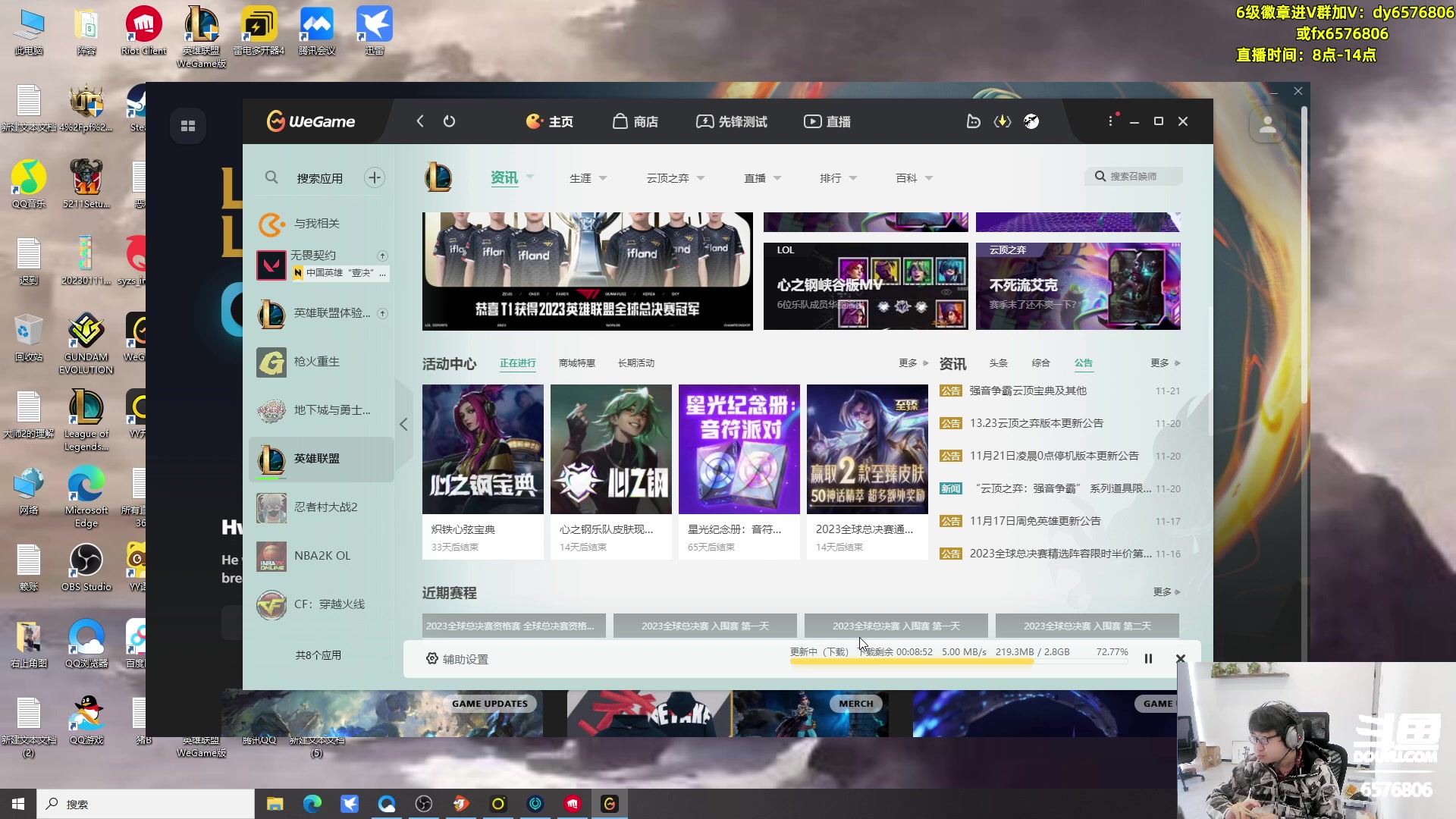Image resolution: width=1456 pixels, height=819 pixels.
Task: Switch to 公告 news tab
Action: point(1084,363)
